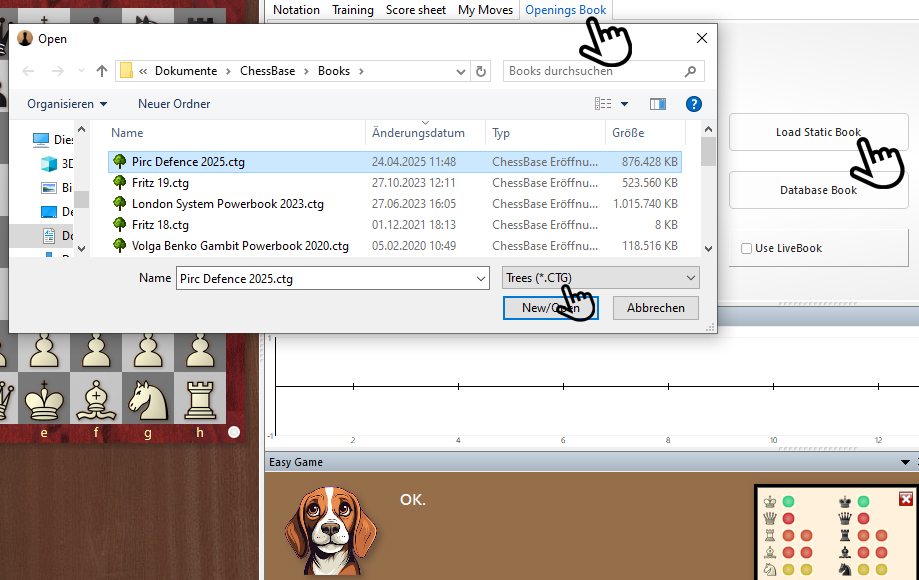The image size is (919, 580).
Task: Go up one folder level with up arrow
Action: pos(102,71)
